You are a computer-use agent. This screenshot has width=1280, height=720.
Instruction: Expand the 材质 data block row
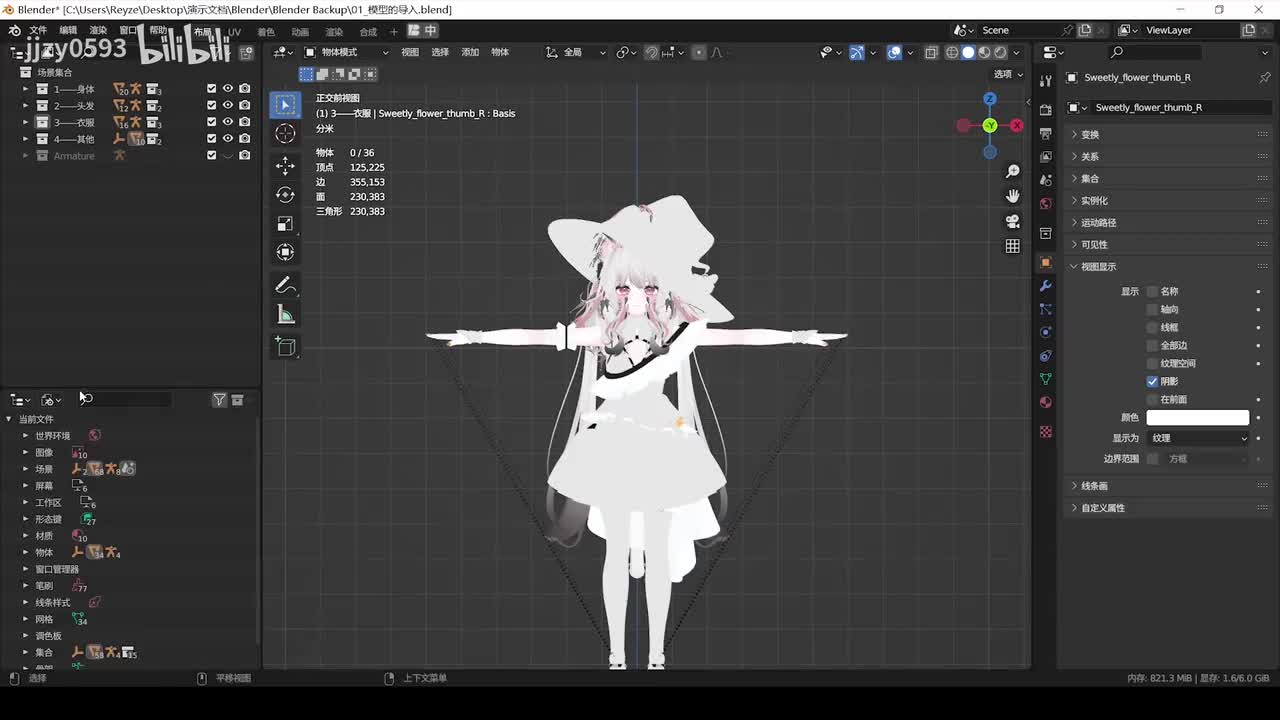(x=25, y=536)
